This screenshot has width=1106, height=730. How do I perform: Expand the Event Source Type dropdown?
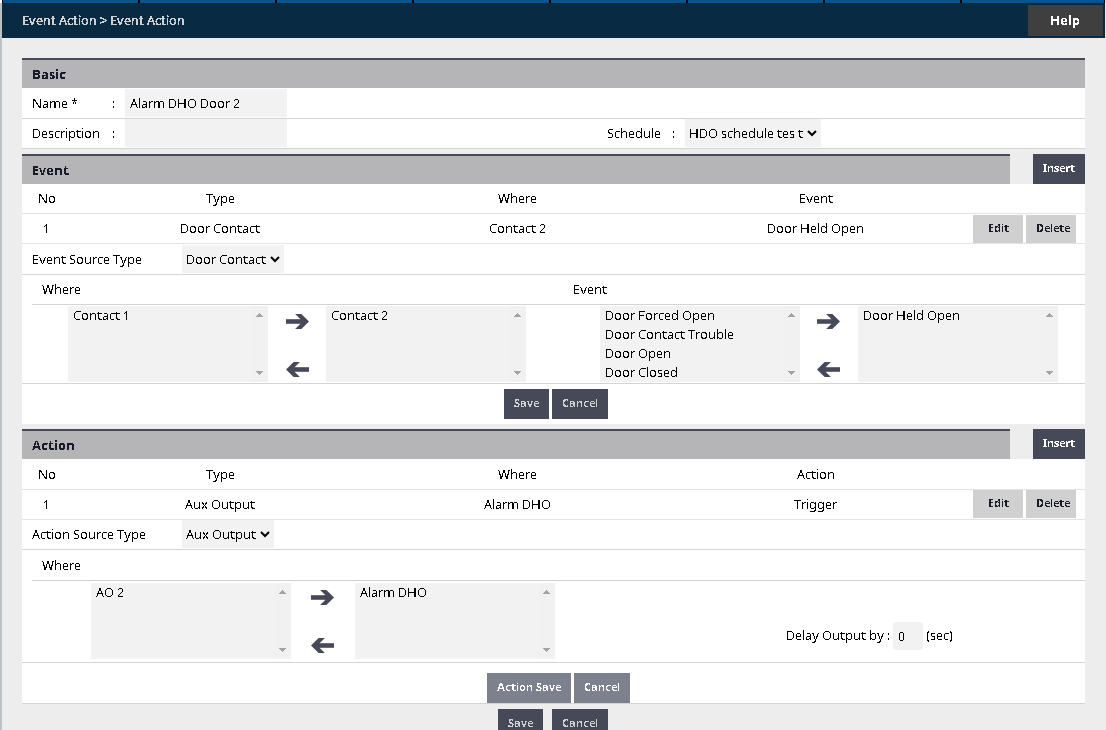pyautogui.click(x=233, y=259)
